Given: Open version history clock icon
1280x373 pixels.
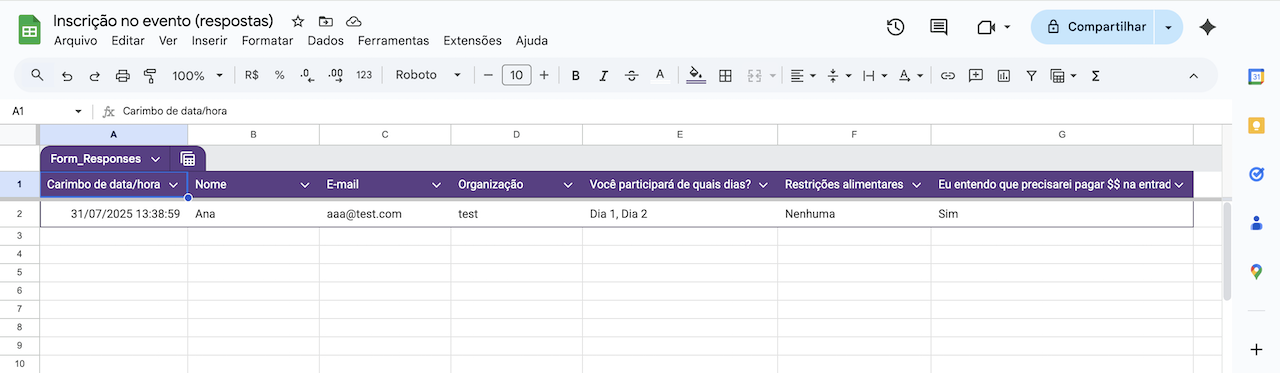Looking at the screenshot, I should [x=896, y=27].
